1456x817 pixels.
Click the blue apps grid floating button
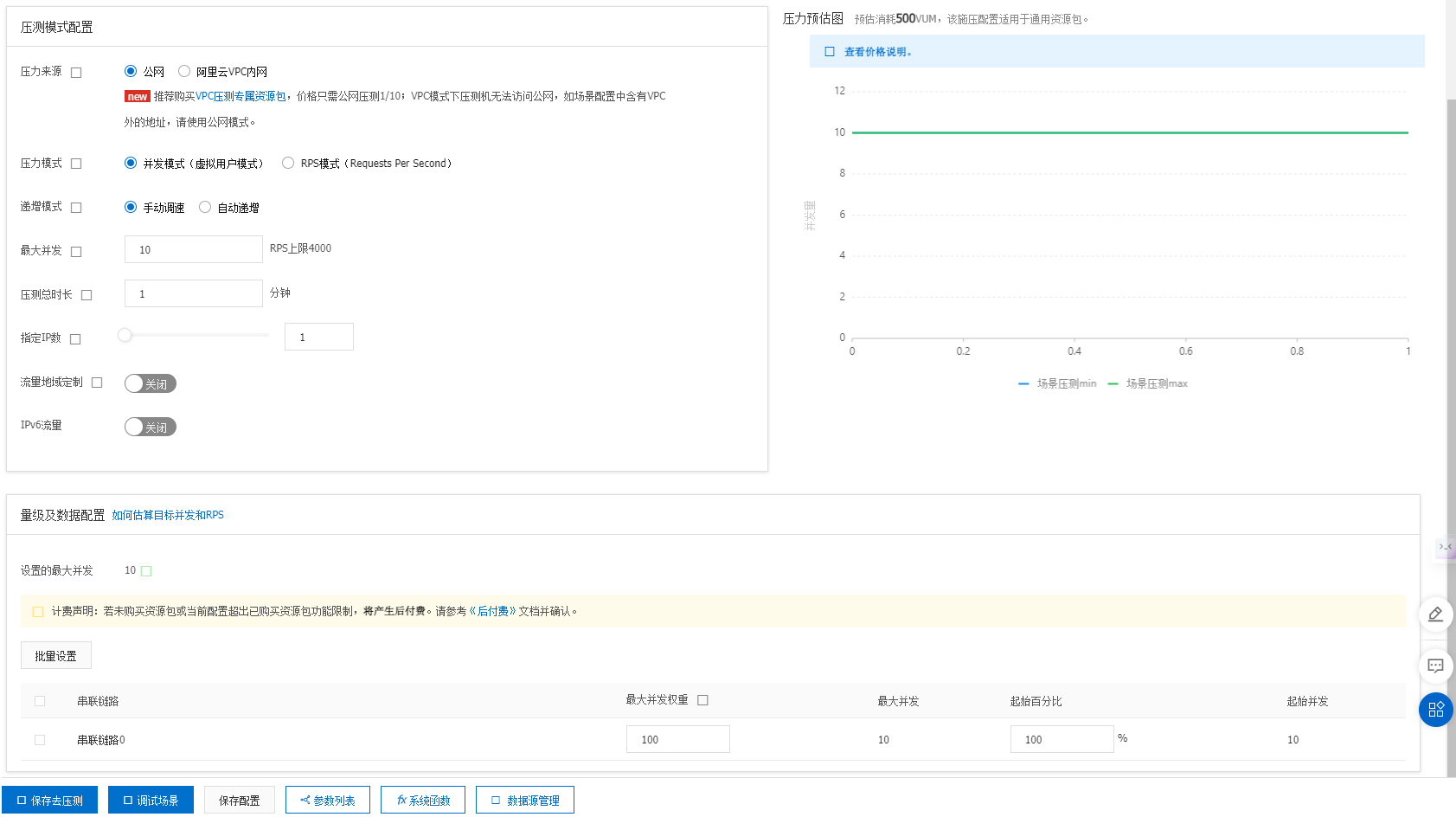(1435, 710)
